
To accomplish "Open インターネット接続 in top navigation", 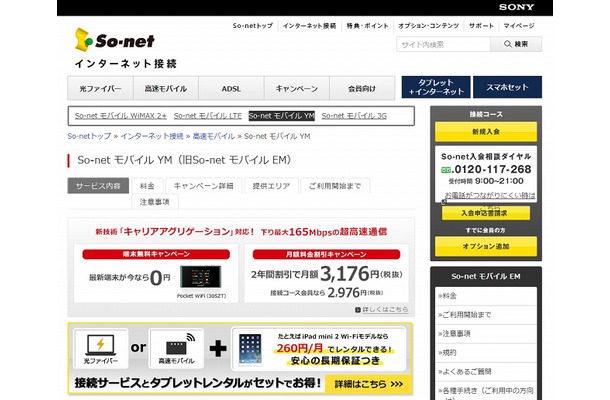I will click(309, 26).
